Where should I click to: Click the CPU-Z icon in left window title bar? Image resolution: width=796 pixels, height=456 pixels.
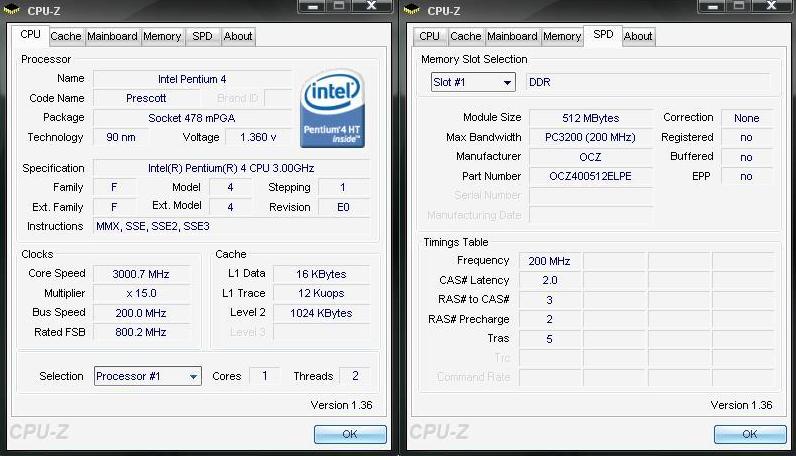[11, 9]
